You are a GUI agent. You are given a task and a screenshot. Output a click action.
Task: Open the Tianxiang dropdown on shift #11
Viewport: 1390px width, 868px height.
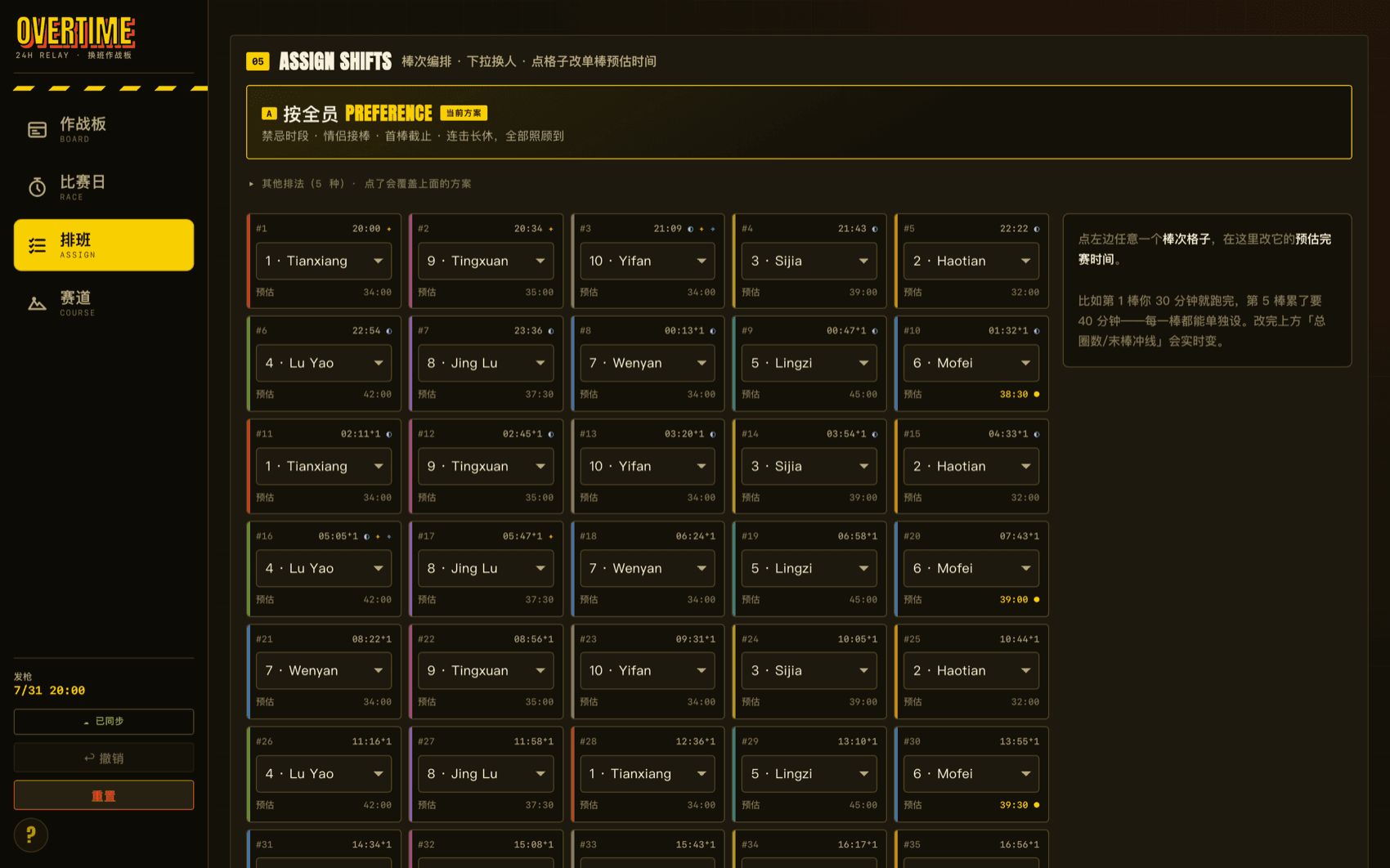pos(324,466)
